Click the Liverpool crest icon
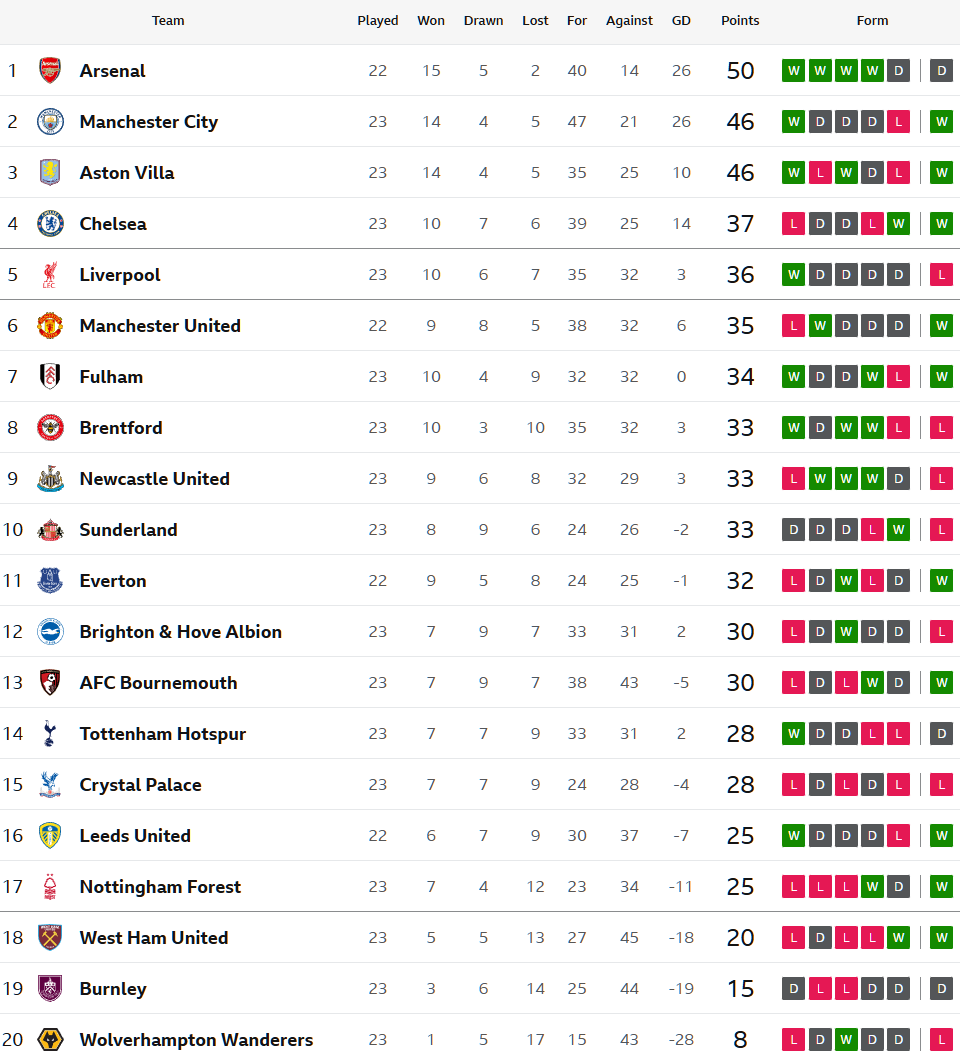This screenshot has height=1057, width=960. click(50, 274)
